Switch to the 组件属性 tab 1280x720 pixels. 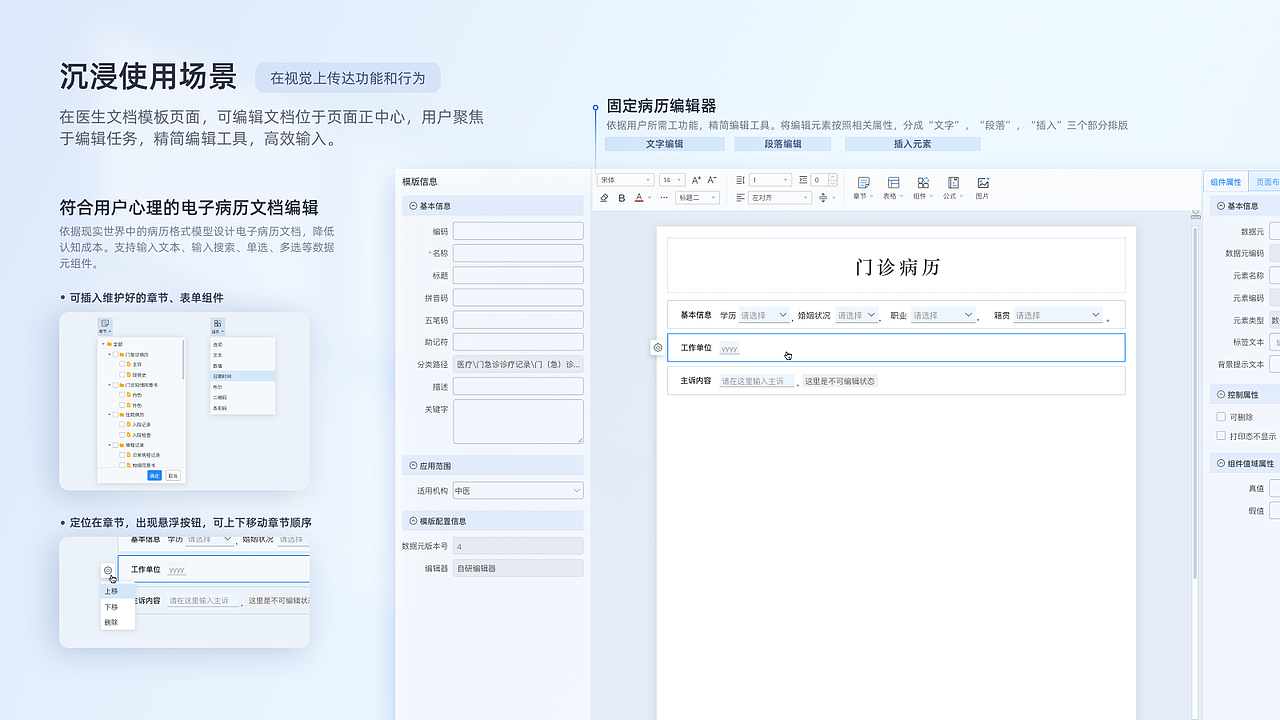1225,182
